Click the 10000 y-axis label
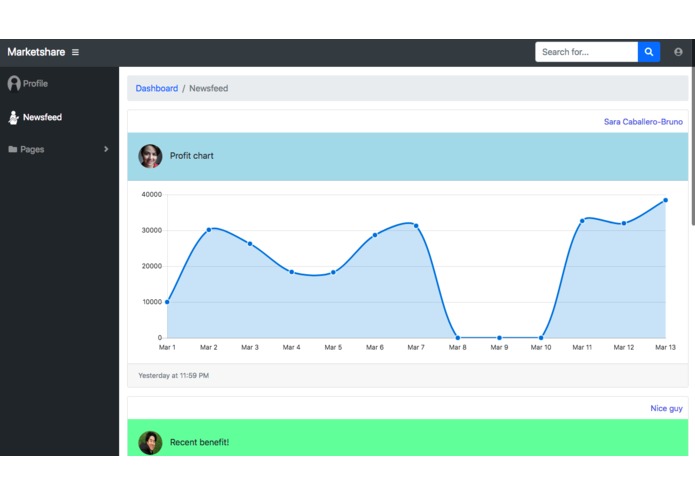The width and height of the screenshot is (695, 494). (152, 302)
